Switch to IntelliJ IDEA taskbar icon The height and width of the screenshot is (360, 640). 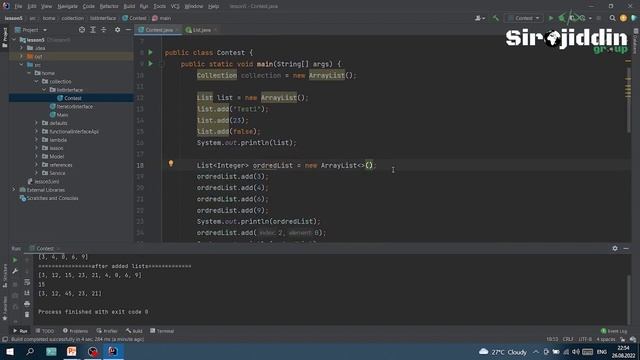coord(113,351)
